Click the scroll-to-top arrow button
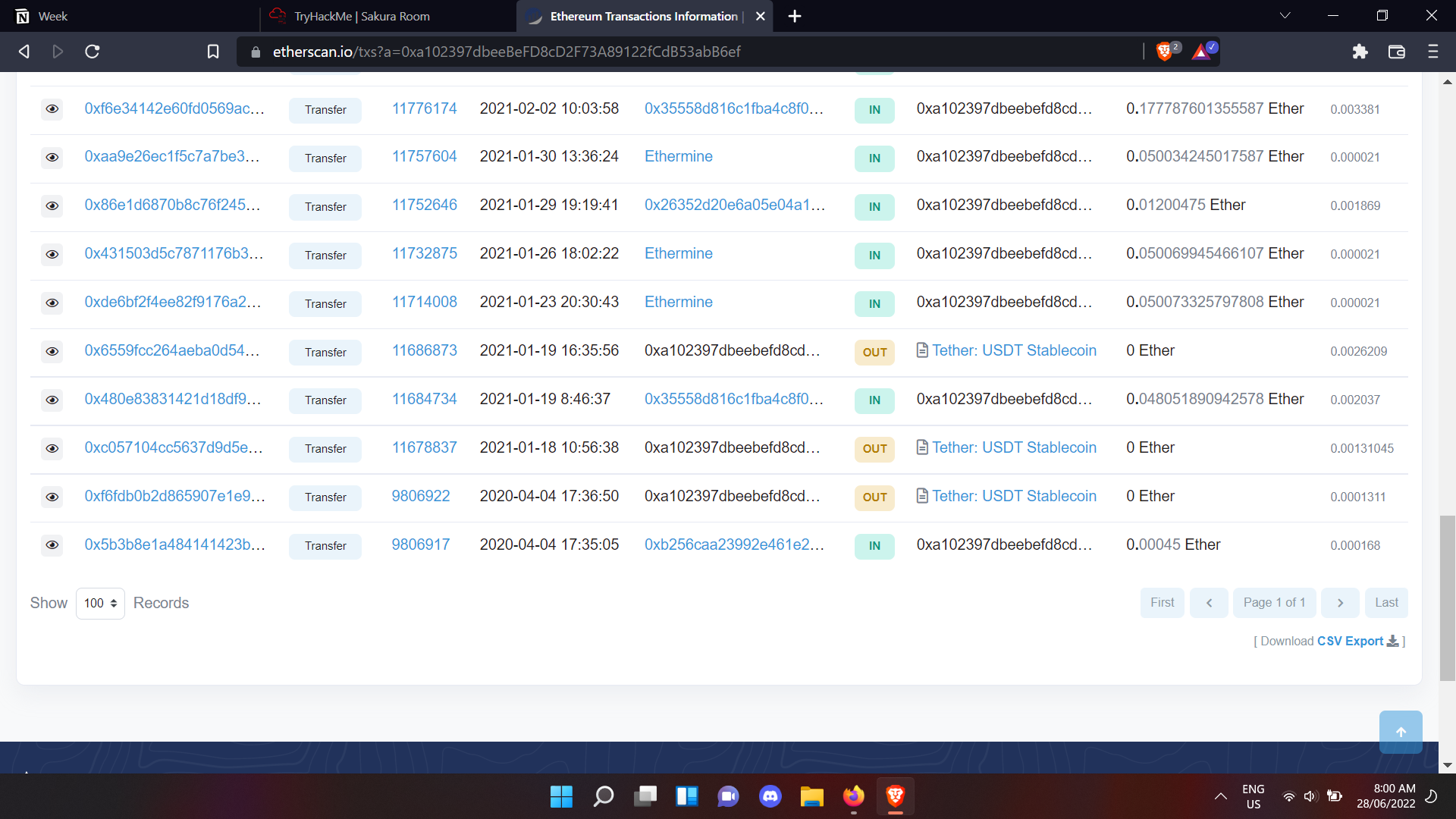This screenshot has height=819, width=1456. [x=1401, y=732]
